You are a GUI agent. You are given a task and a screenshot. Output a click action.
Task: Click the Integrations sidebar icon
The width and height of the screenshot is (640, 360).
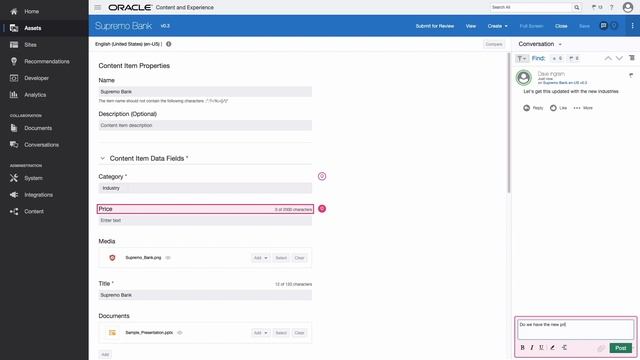pyautogui.click(x=14, y=195)
